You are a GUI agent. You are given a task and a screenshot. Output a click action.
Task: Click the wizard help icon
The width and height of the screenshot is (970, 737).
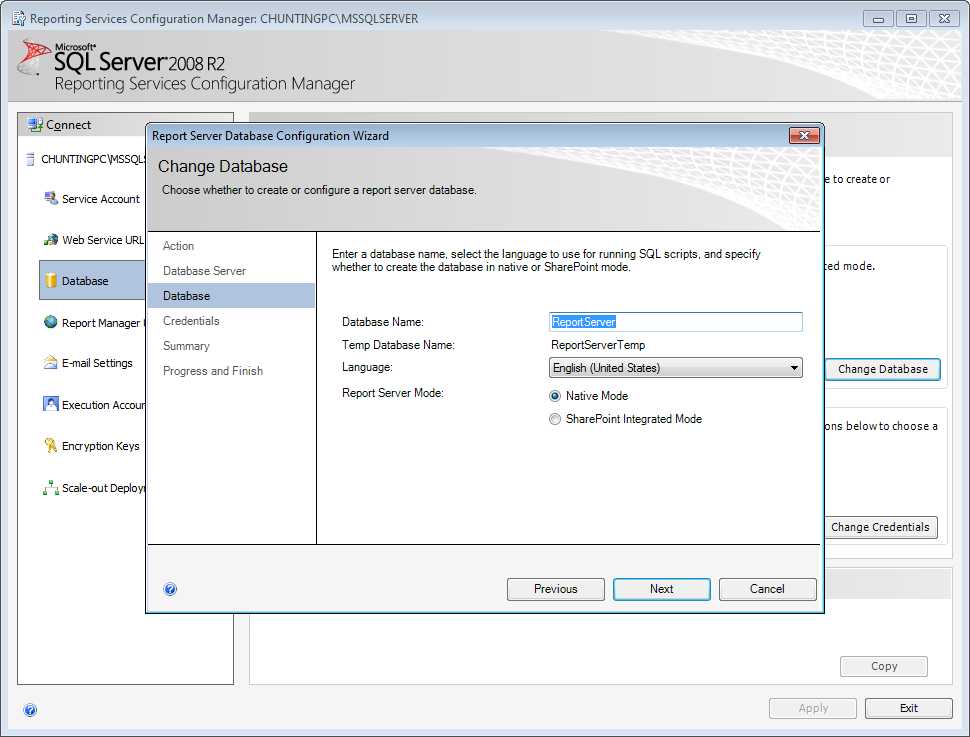click(x=170, y=589)
